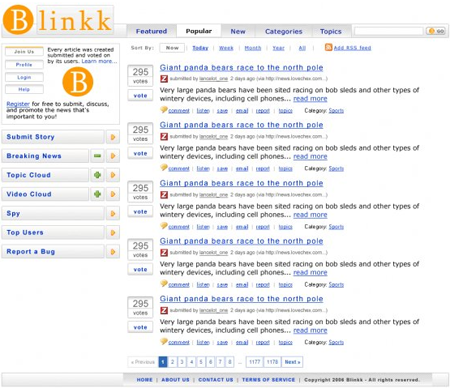Expand Video Cloud with the plus icon

tap(97, 194)
